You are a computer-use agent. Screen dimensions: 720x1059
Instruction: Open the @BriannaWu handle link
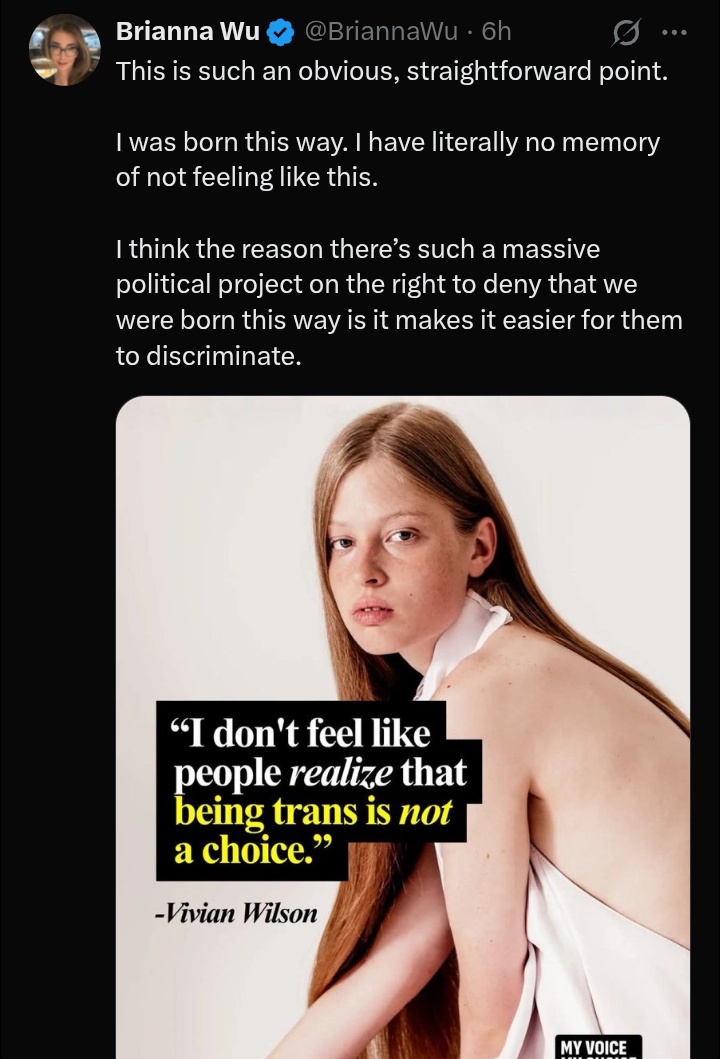pos(382,32)
